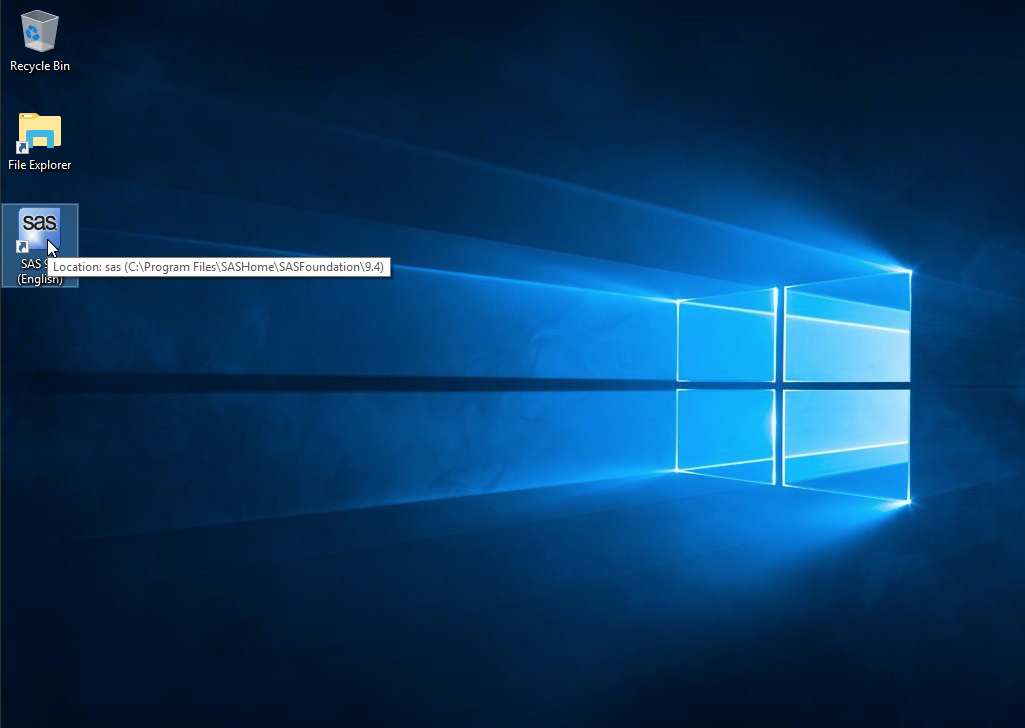This screenshot has width=1025, height=728.
Task: Click the word 'Location:' in the tooltip
Action: 77,267
